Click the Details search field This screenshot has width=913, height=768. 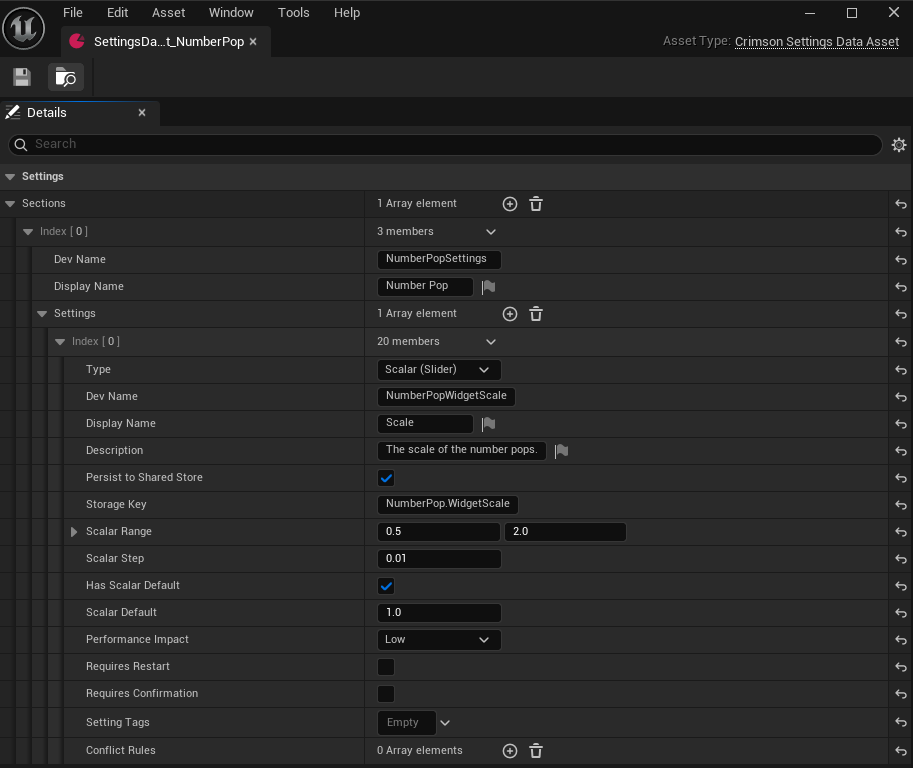pyautogui.click(x=445, y=144)
